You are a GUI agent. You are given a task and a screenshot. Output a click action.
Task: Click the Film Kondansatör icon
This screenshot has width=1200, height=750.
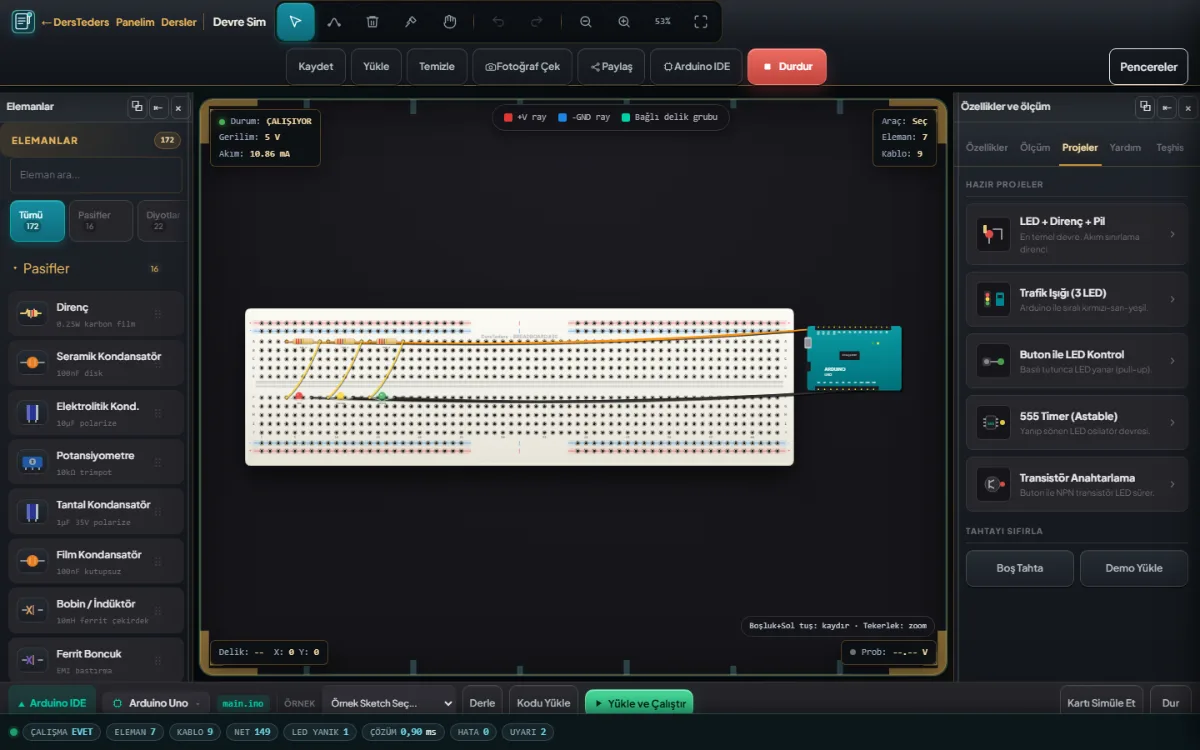click(x=32, y=561)
